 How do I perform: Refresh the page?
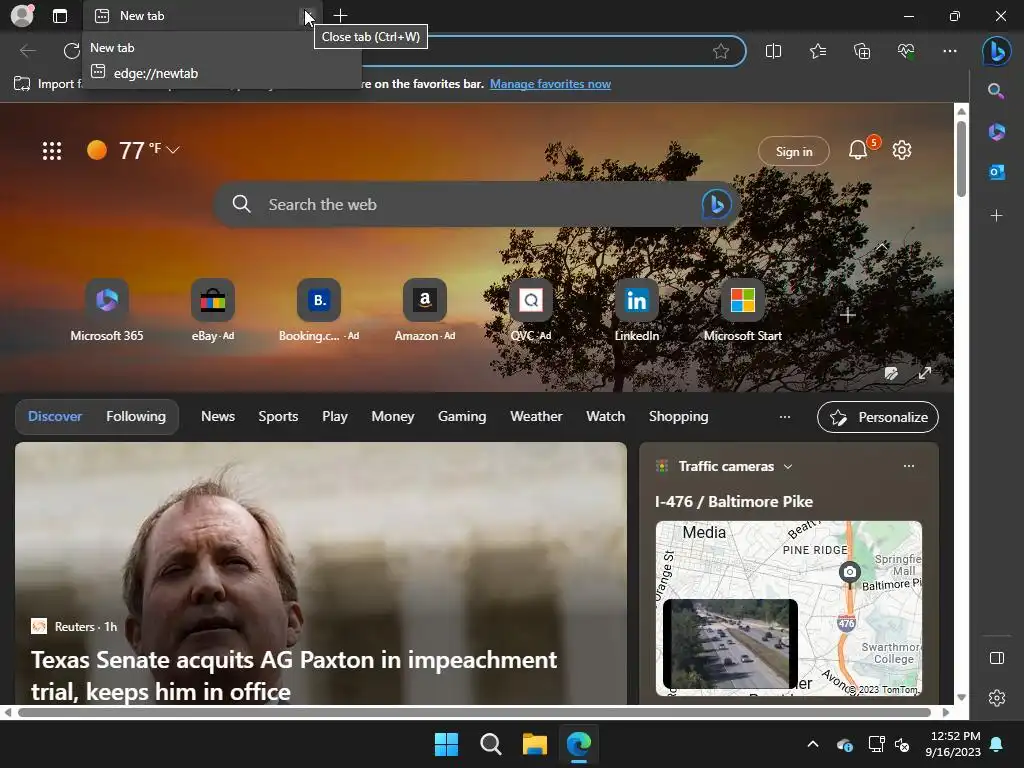(x=72, y=51)
